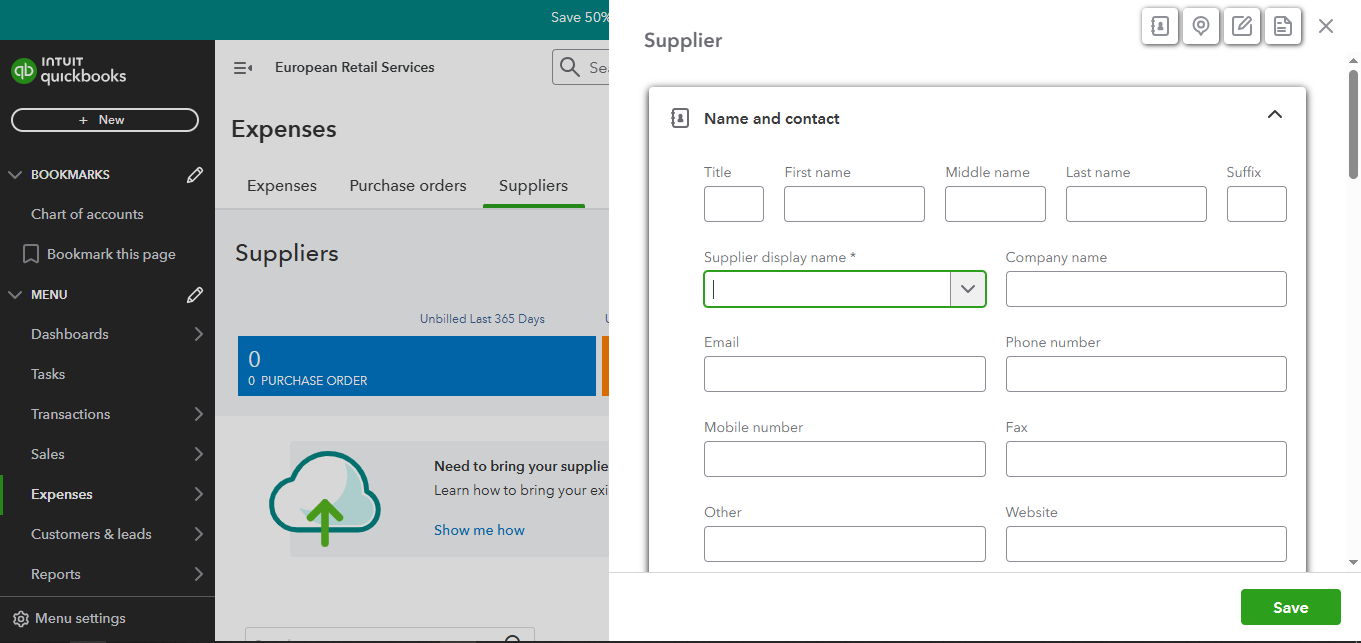This screenshot has width=1361, height=643.
Task: Open Chart of accounts bookmark
Action: [87, 214]
